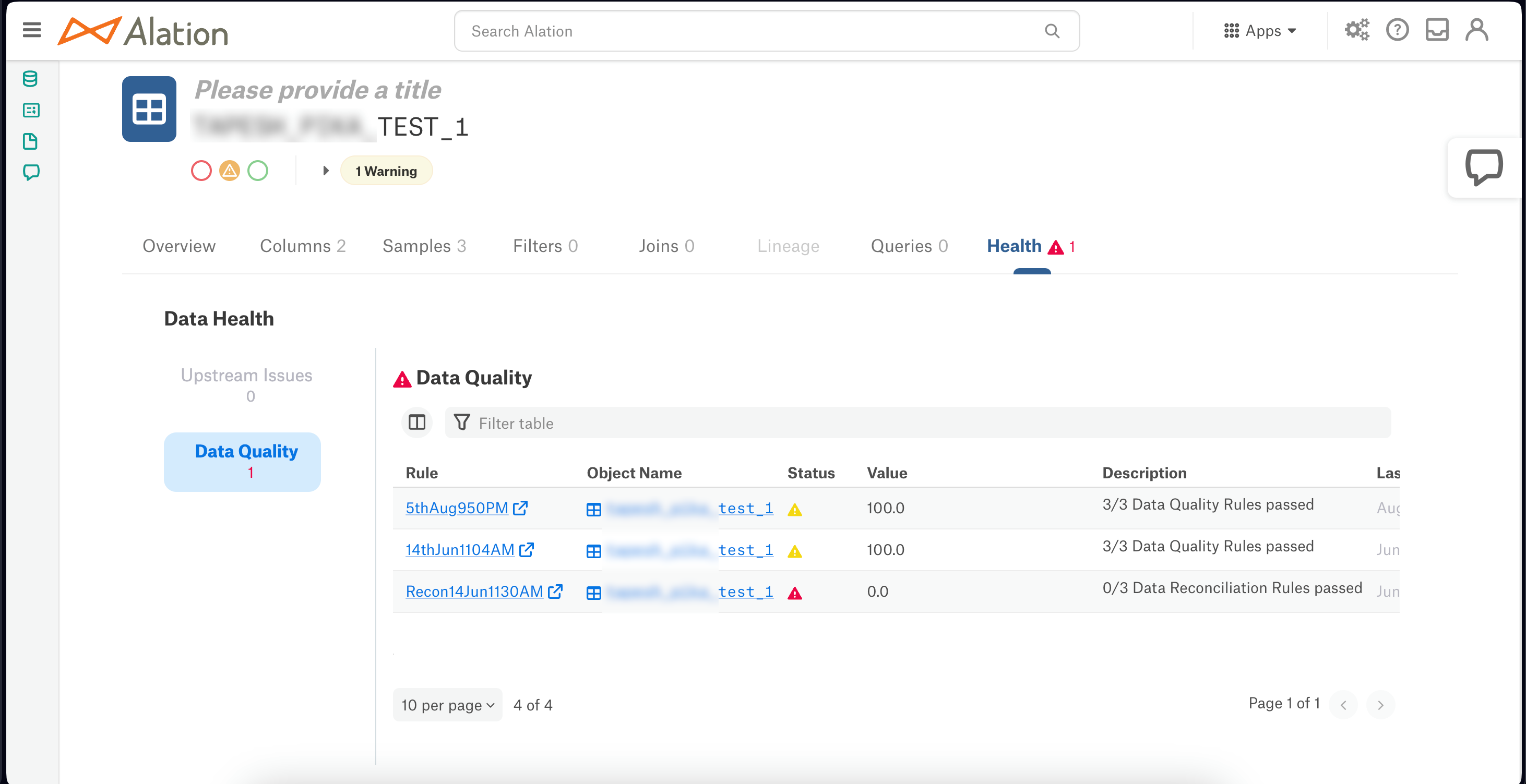Select the red deprecation flag circle
The width and height of the screenshot is (1526, 784).
(201, 171)
